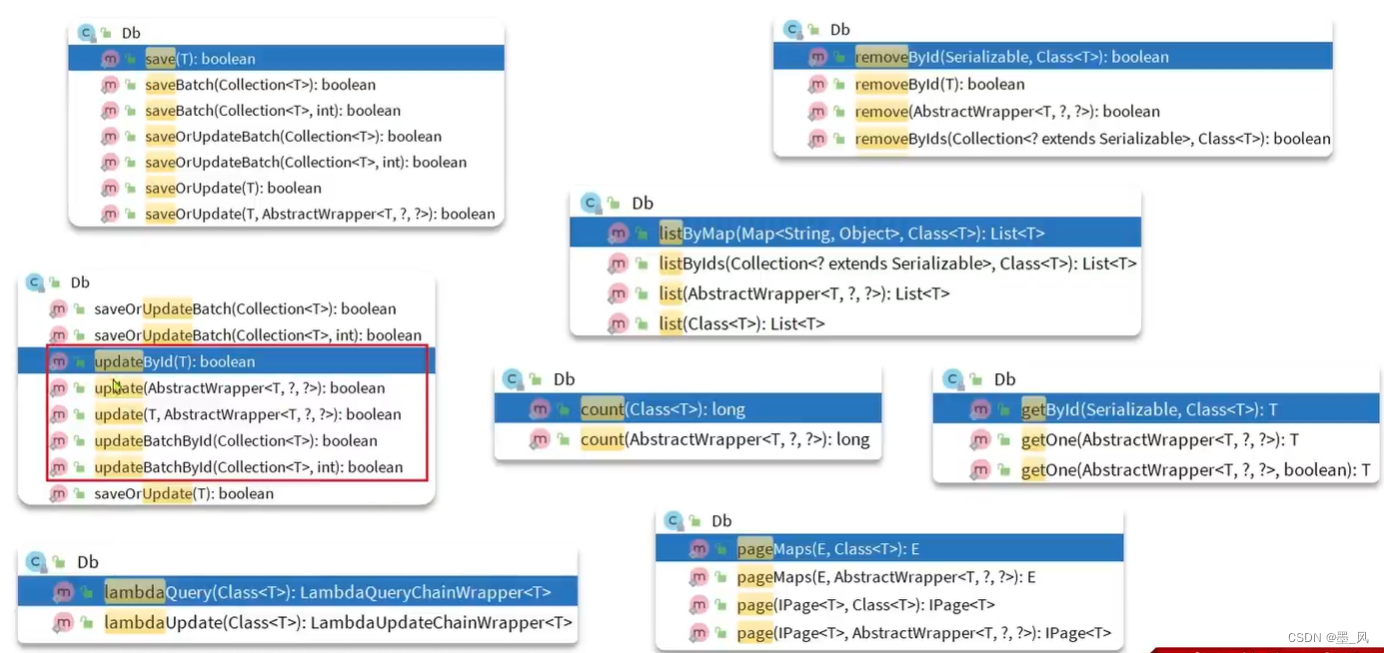Click page(IPage<T>, AbstractWrapper<T, ?, ?>): IPage<T>

924,633
